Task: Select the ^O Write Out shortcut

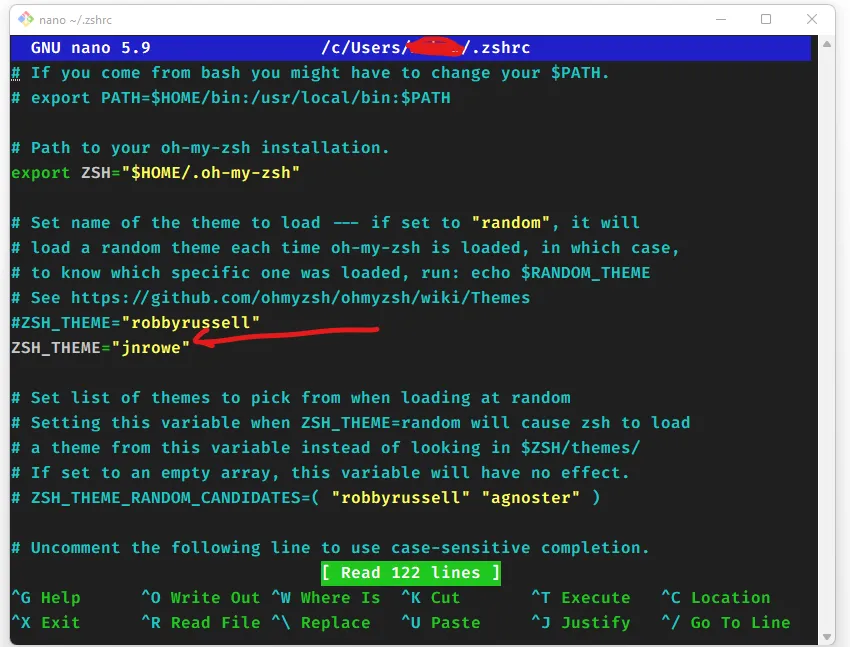Action: point(200,598)
